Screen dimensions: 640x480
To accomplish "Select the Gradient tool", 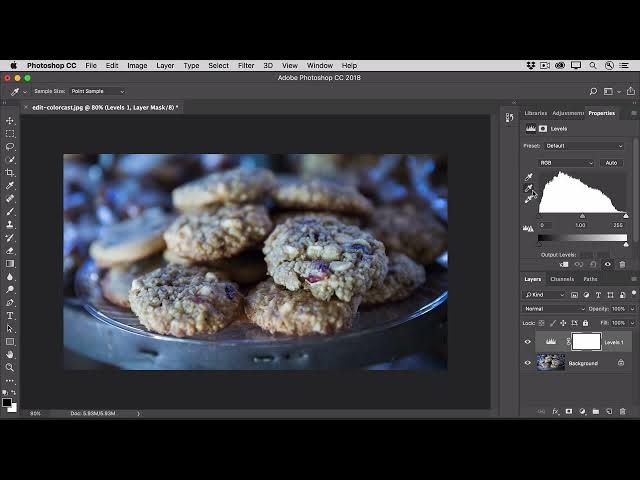I will [10, 264].
